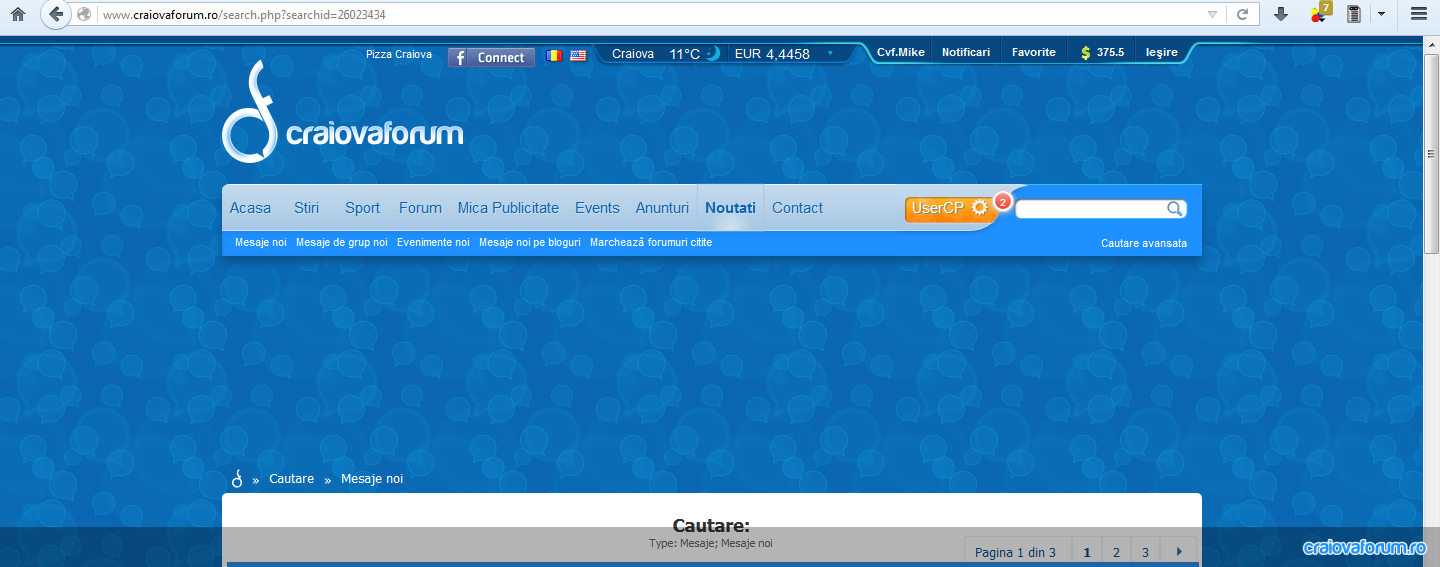This screenshot has height=567, width=1440.
Task: Open Notificari menu
Action: coord(966,52)
